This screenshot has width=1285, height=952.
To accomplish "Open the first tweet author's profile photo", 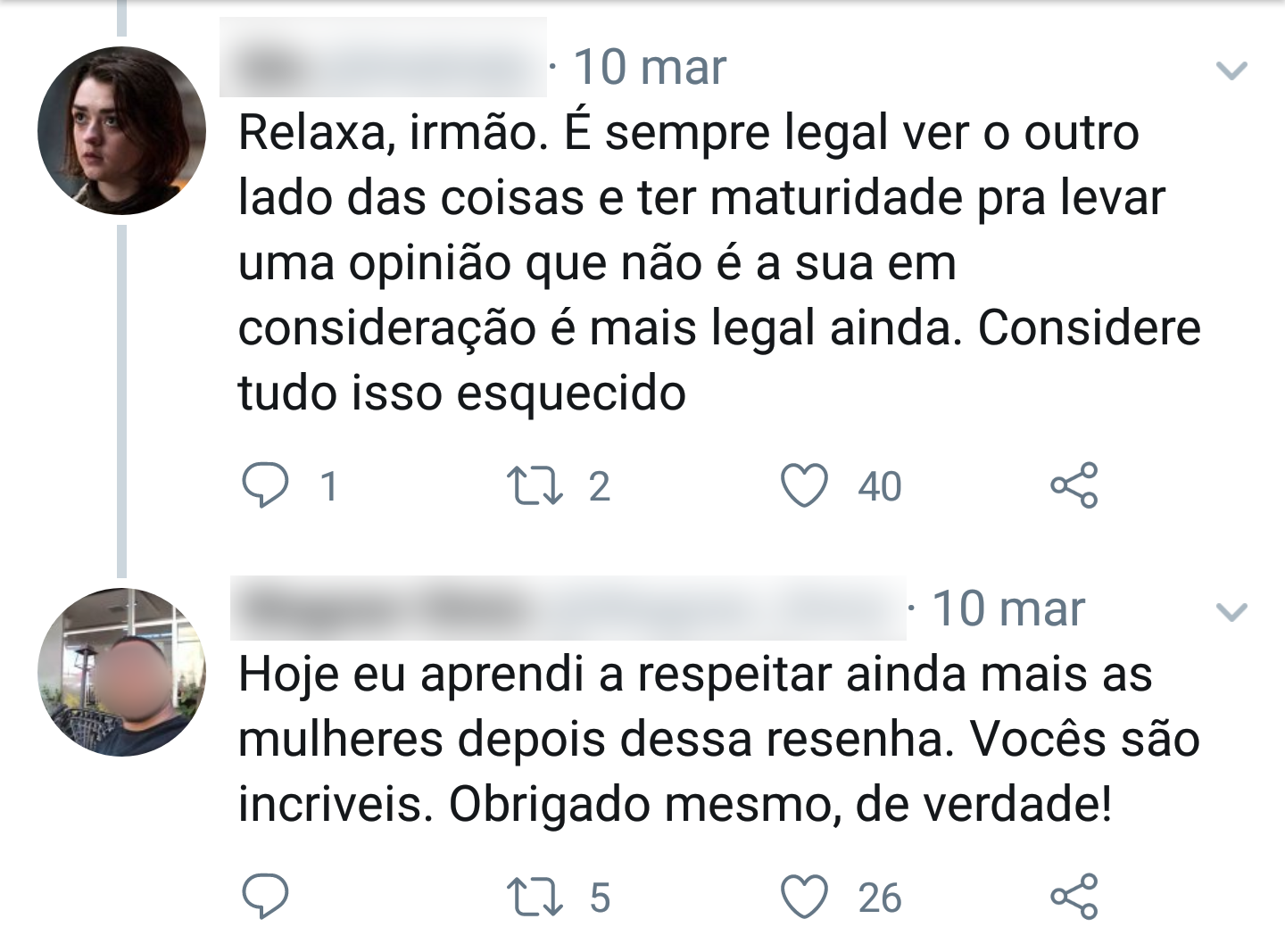I will 121,130.
